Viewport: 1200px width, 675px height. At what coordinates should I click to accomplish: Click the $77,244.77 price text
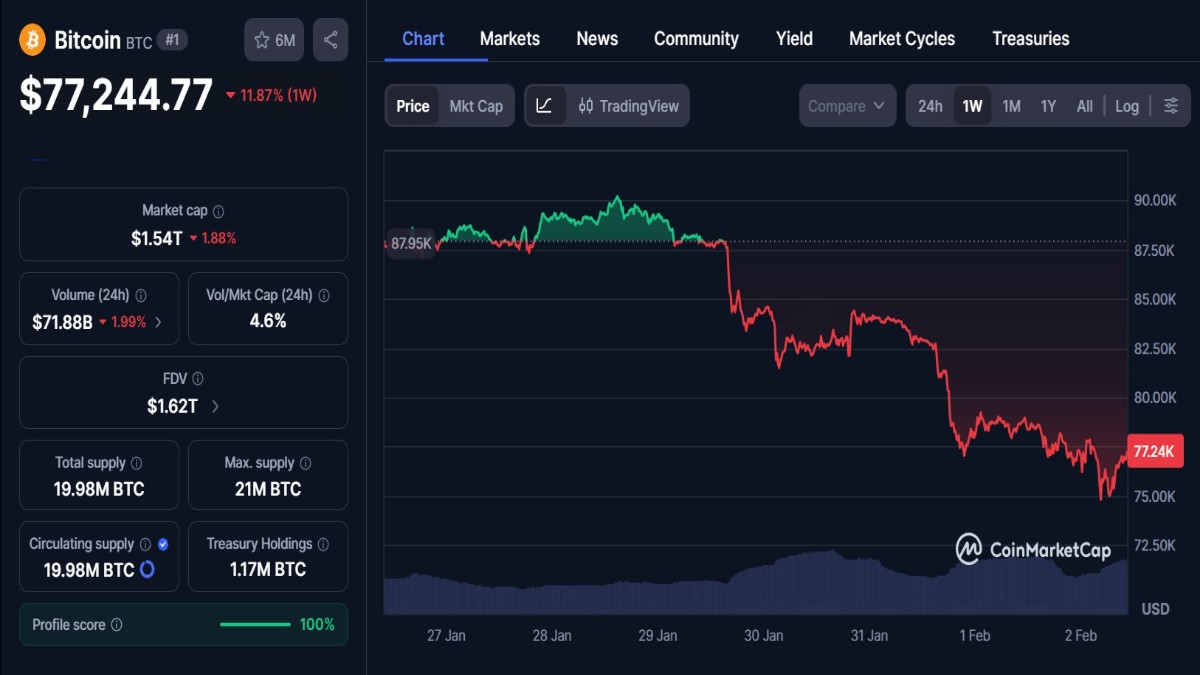[x=116, y=95]
